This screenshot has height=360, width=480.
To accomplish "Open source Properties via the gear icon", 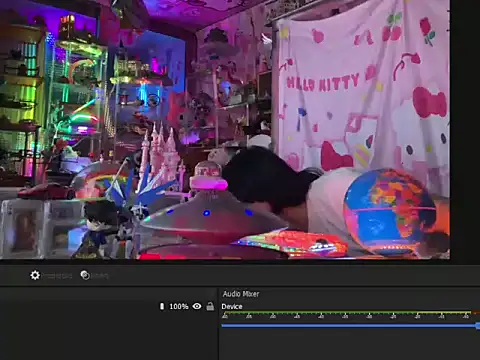I will 35,275.
